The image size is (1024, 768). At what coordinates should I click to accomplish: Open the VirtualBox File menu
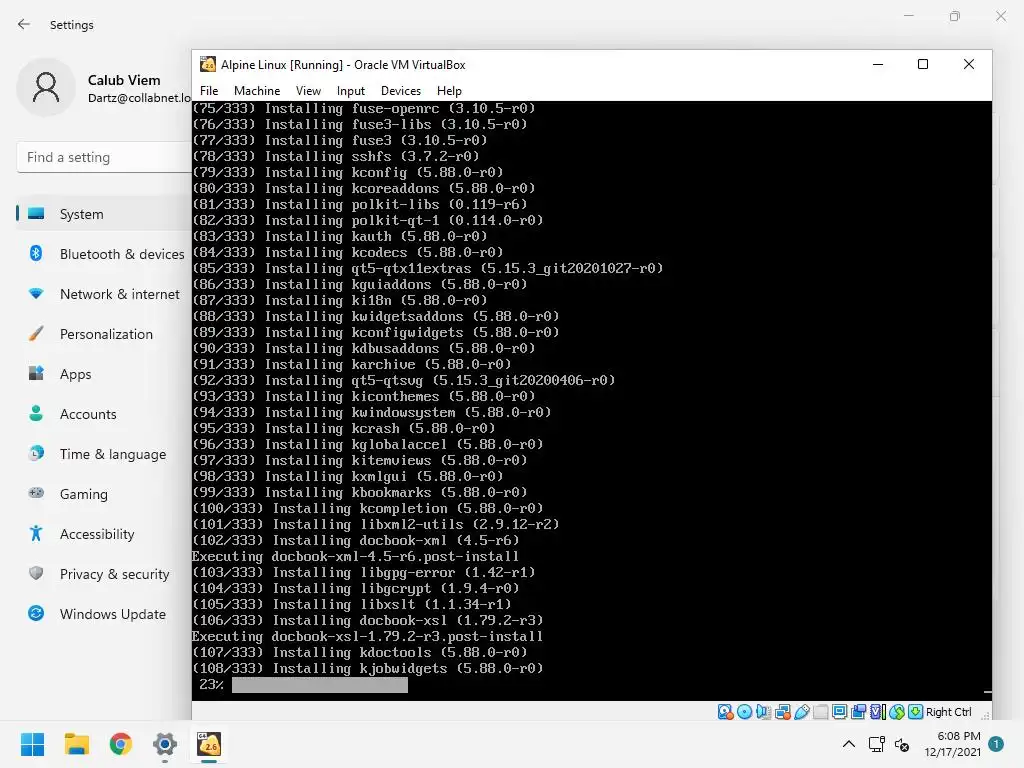click(209, 91)
